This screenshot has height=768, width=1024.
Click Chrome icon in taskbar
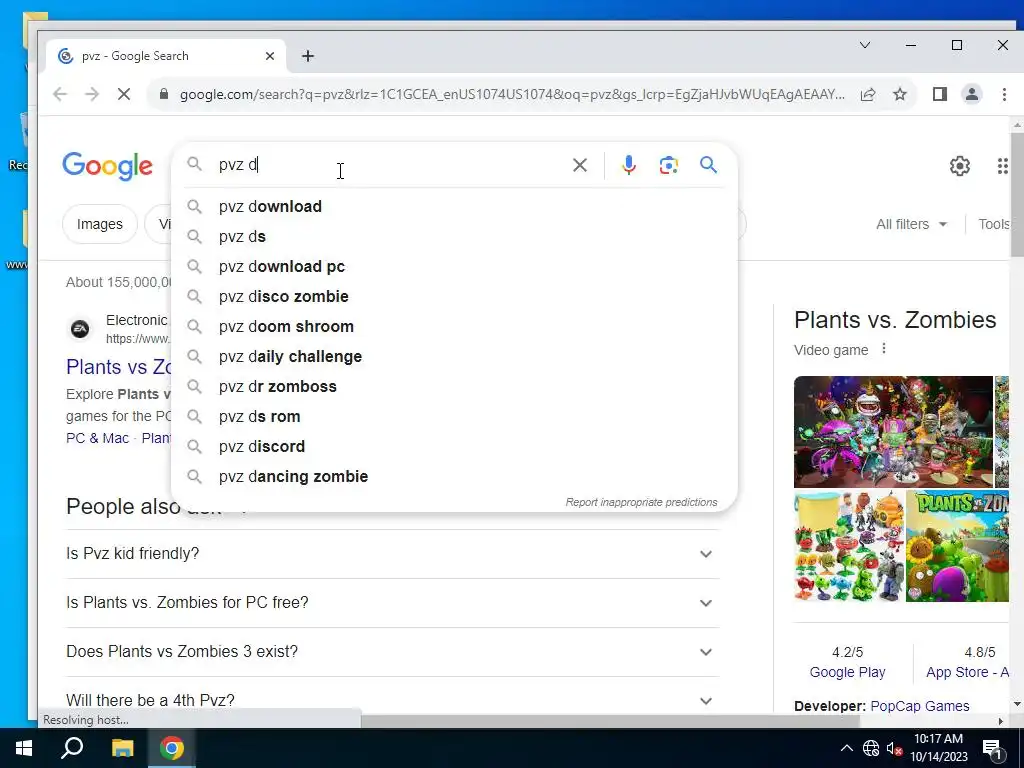click(x=172, y=748)
